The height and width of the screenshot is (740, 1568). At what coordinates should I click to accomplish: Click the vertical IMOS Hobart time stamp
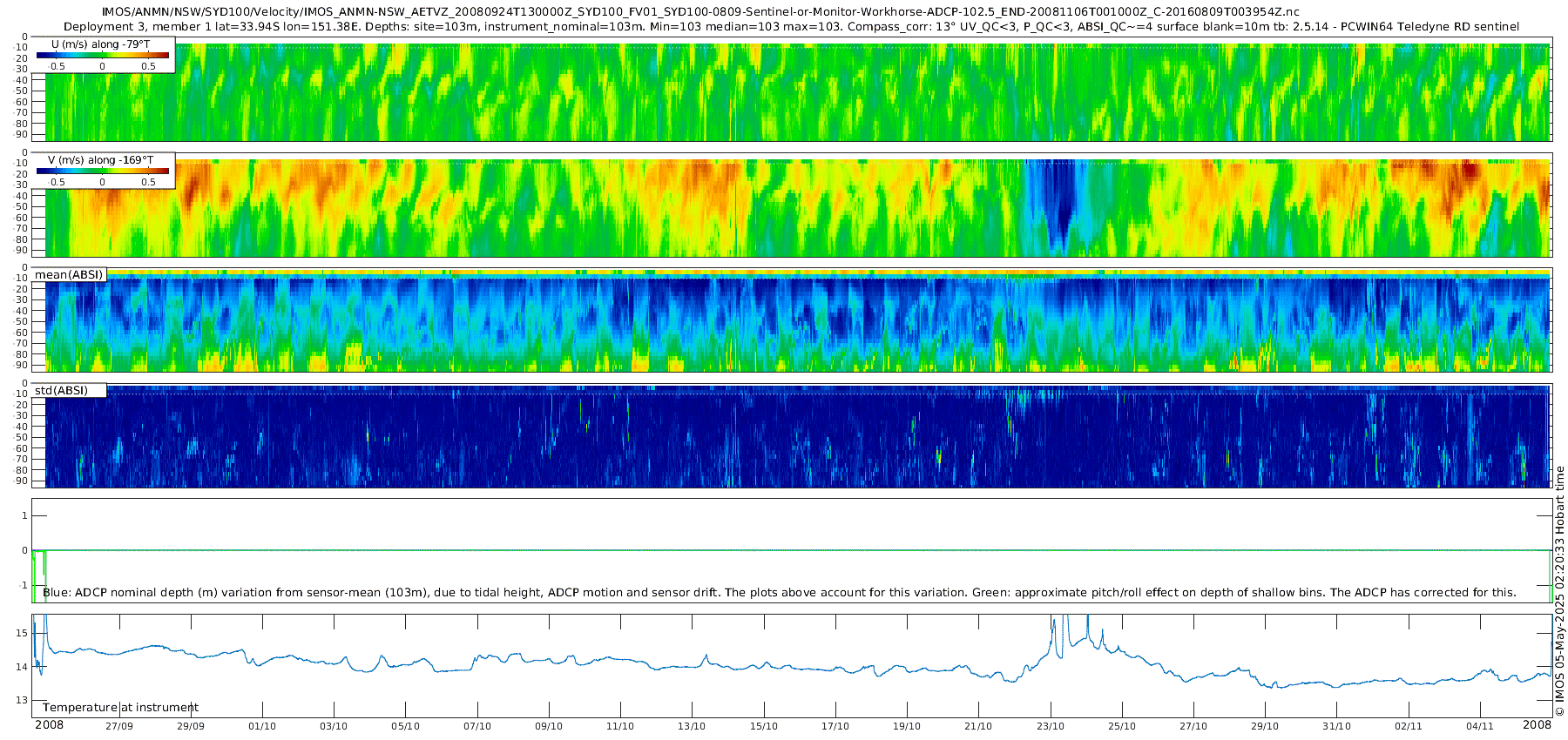coord(1559,592)
